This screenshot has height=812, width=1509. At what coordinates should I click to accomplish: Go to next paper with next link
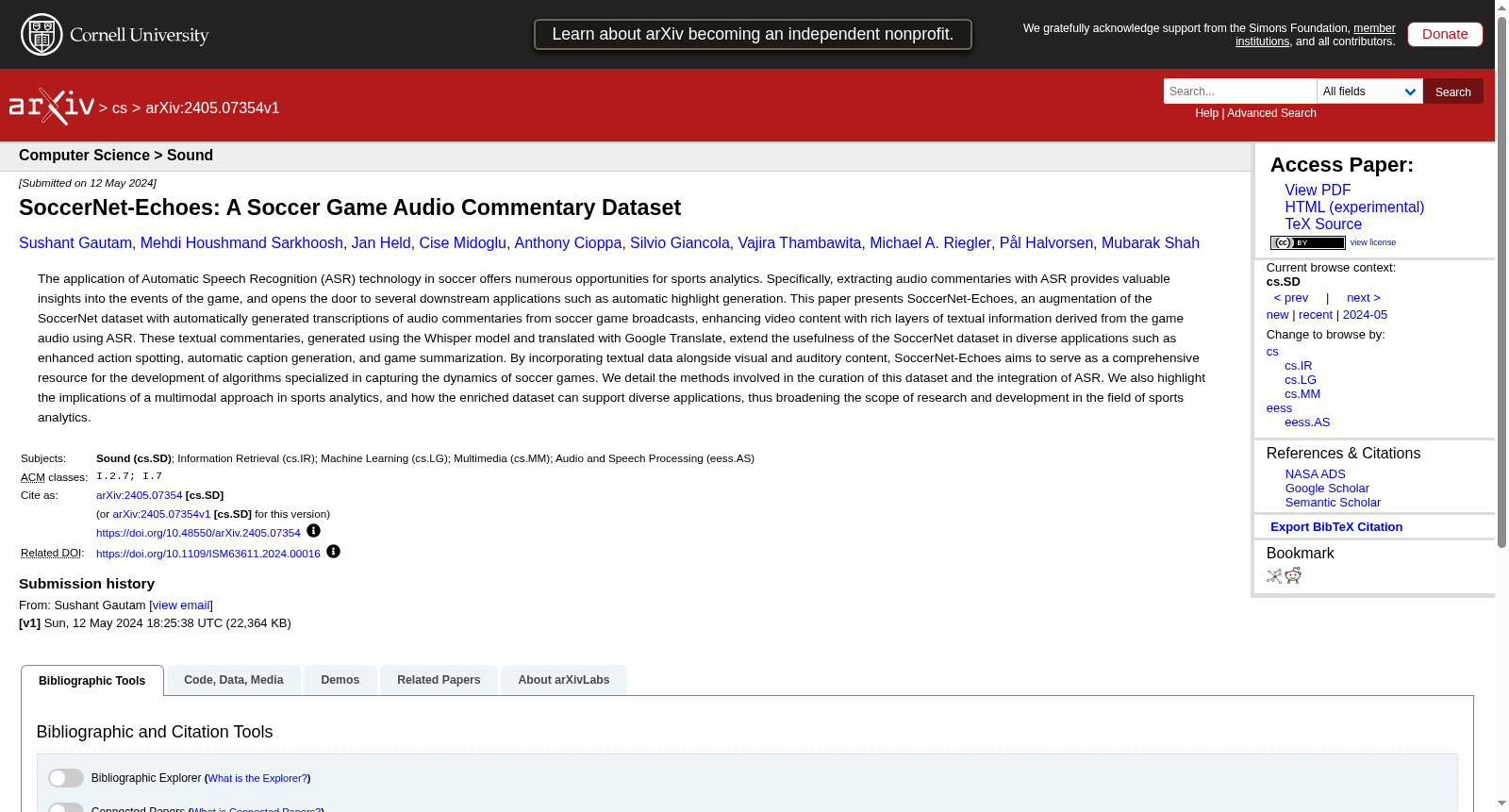1364,298
